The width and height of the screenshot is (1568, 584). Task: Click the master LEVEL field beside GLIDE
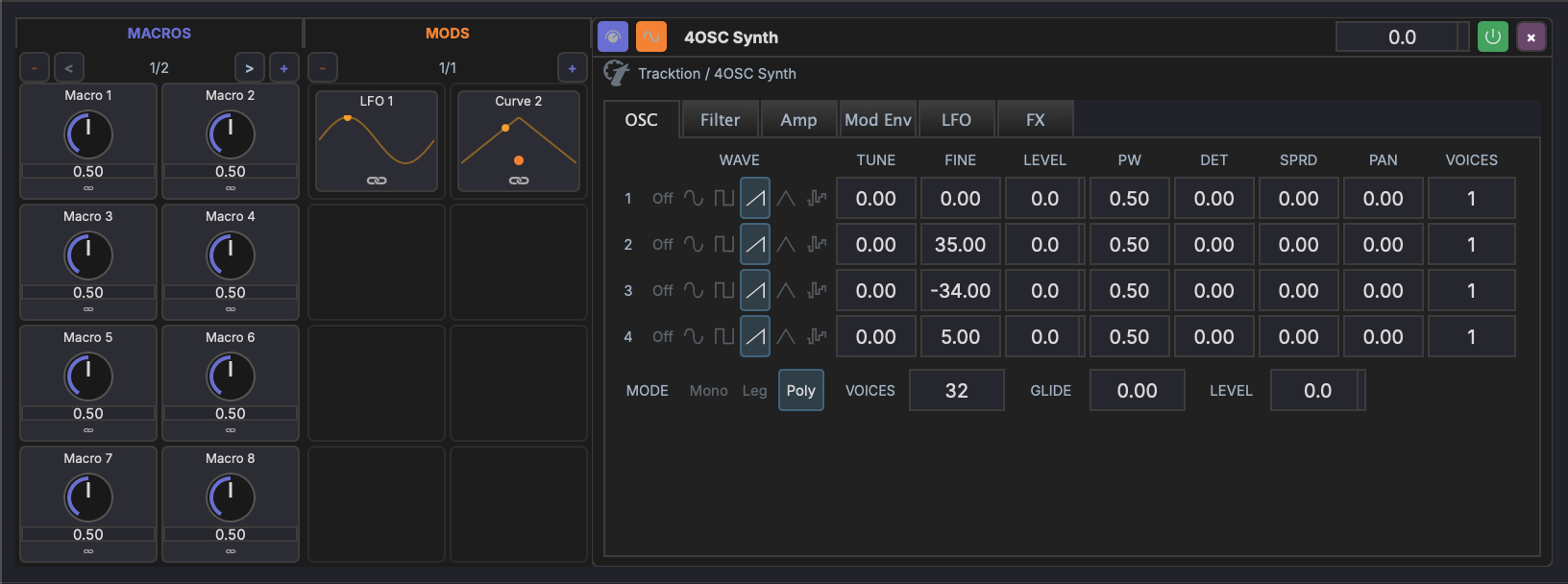coord(1318,391)
